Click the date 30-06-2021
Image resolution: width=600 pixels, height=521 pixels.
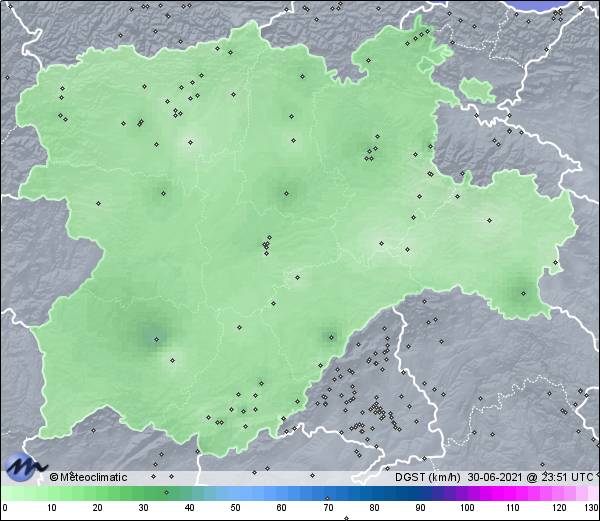click(495, 477)
